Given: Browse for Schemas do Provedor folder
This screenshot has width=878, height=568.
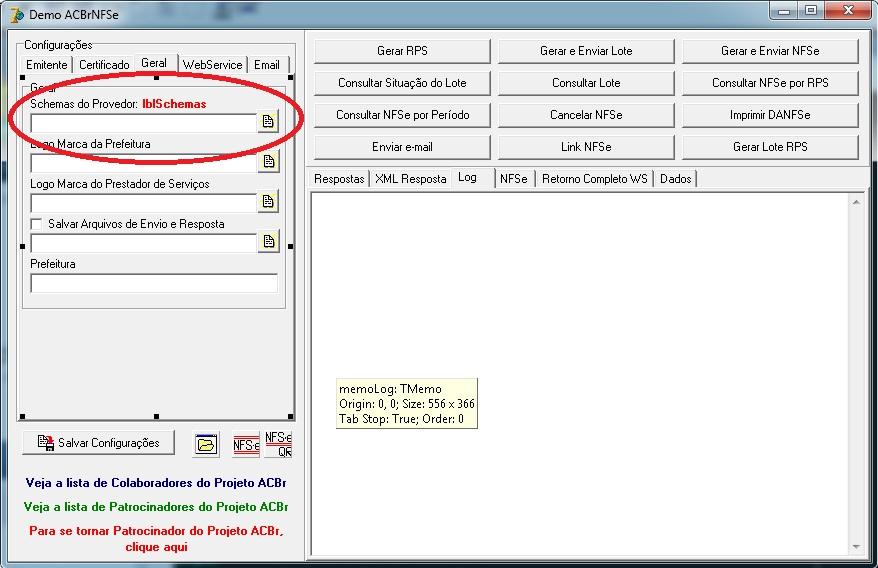Looking at the screenshot, I should [268, 122].
